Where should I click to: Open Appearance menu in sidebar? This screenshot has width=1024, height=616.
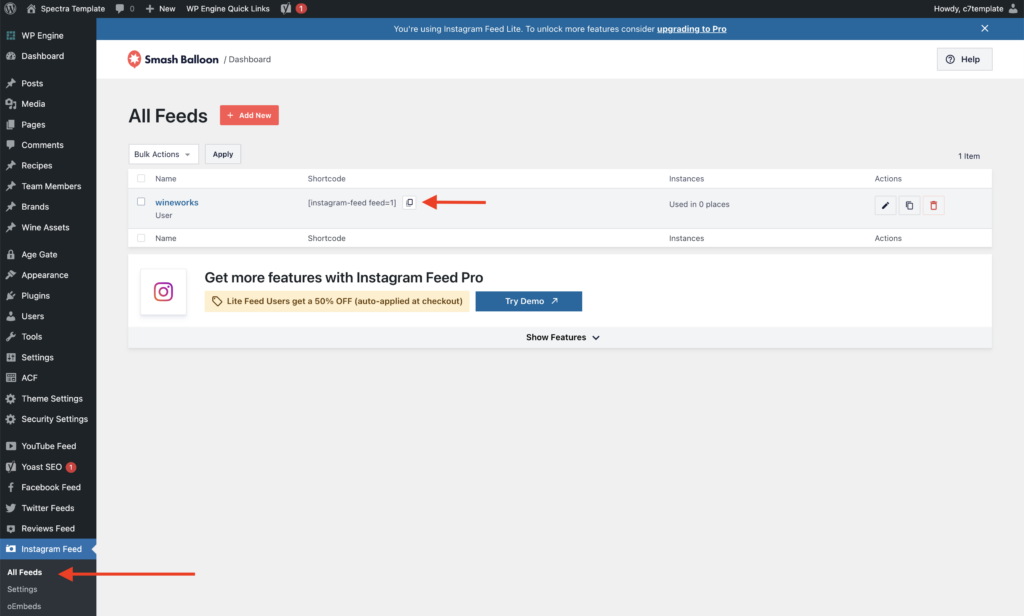48,275
